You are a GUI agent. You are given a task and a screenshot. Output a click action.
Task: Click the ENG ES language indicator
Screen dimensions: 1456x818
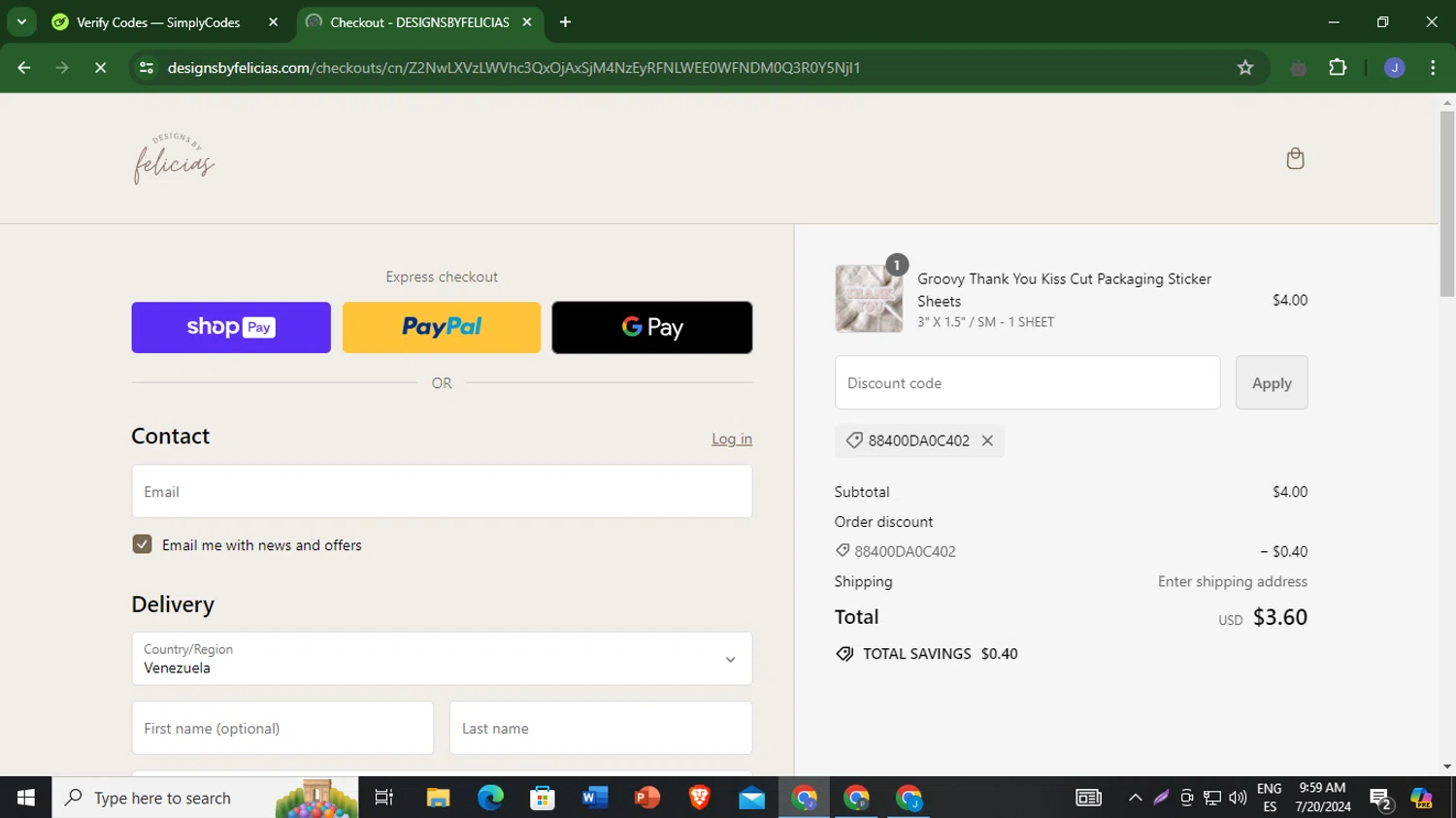pyautogui.click(x=1270, y=798)
